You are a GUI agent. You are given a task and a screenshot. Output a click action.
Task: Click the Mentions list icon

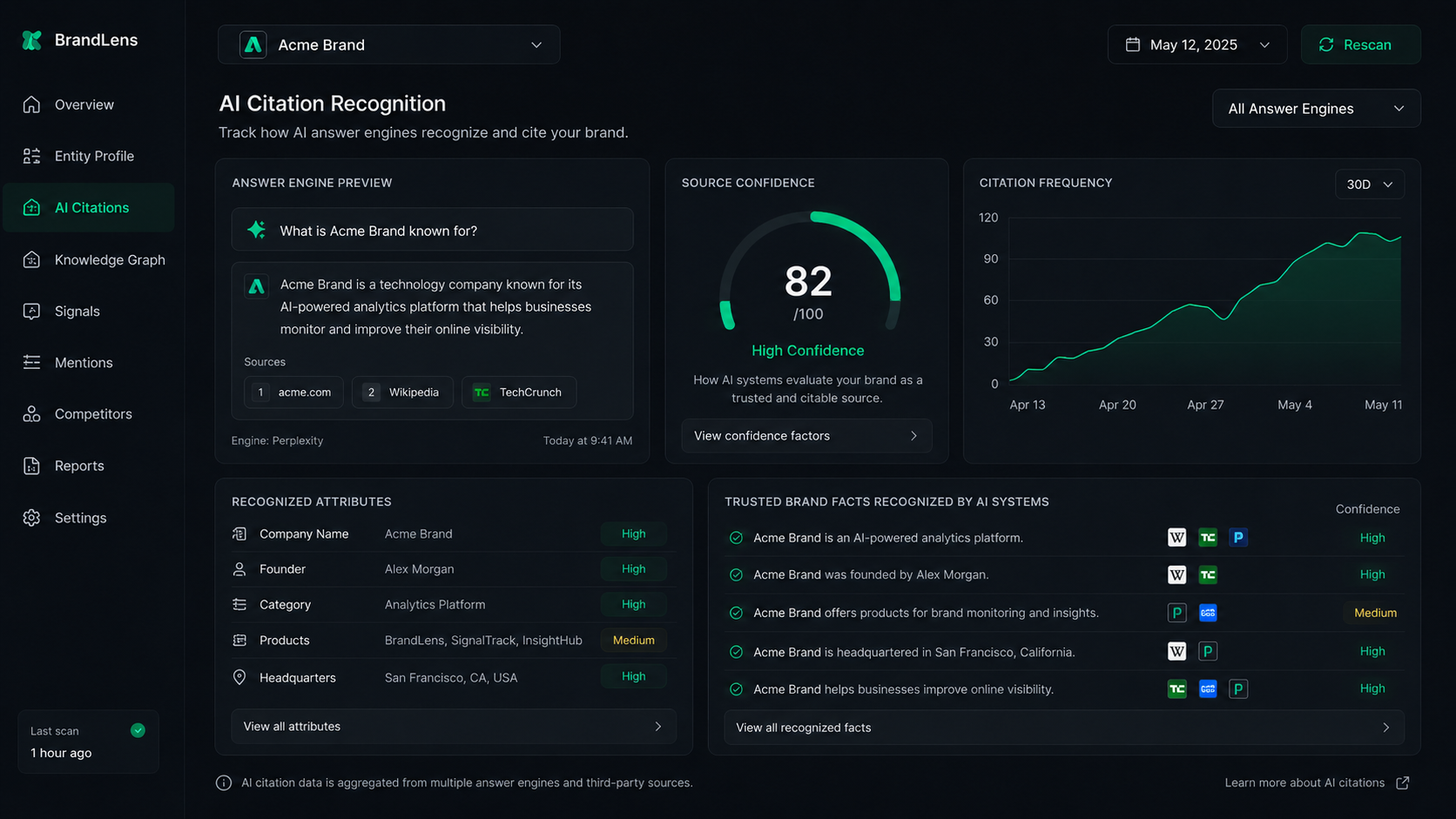pyautogui.click(x=32, y=362)
